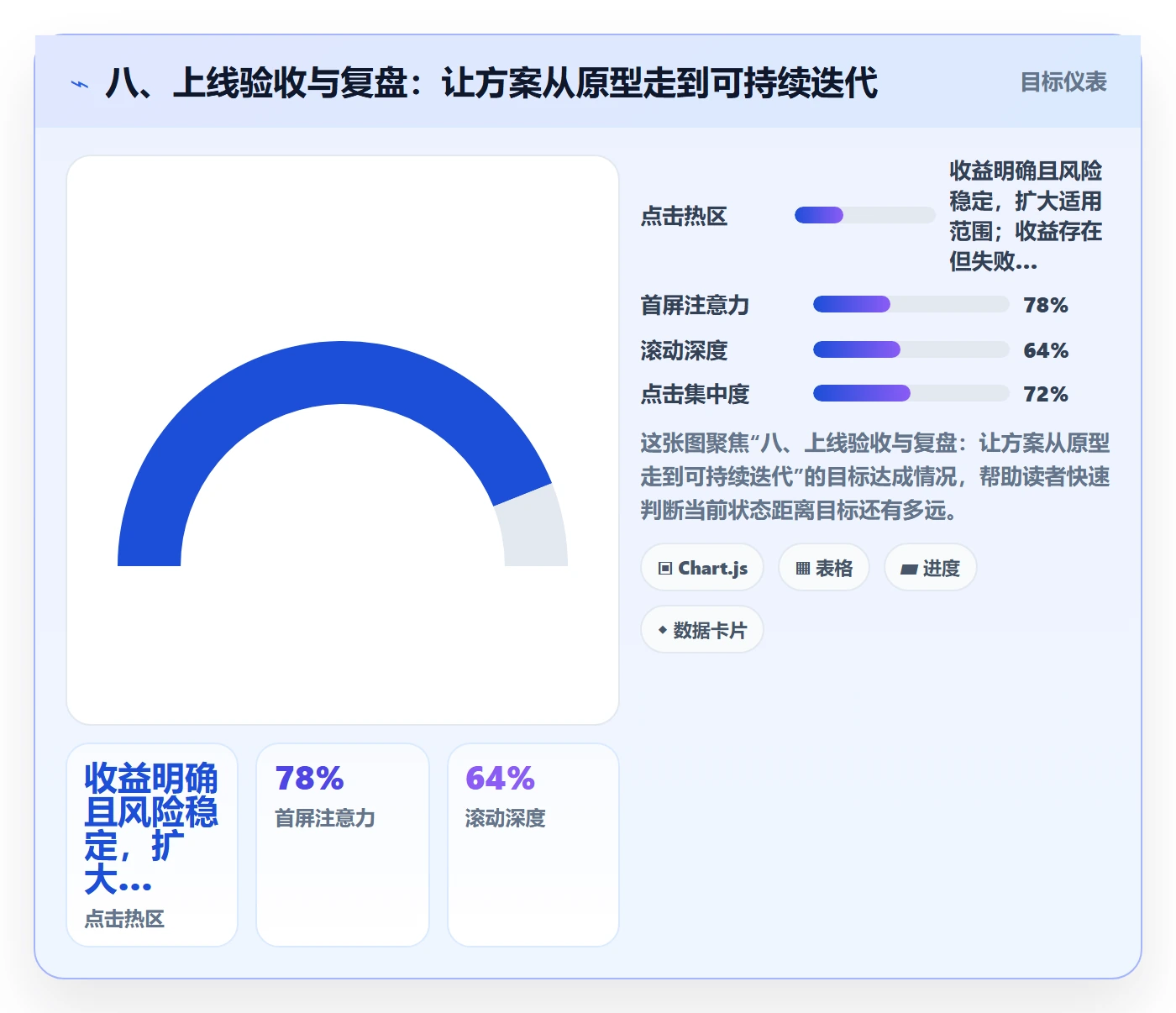Click the 78% 首屏注意力 data card
Image resolution: width=1176 pixels, height=1013 pixels.
(x=343, y=845)
